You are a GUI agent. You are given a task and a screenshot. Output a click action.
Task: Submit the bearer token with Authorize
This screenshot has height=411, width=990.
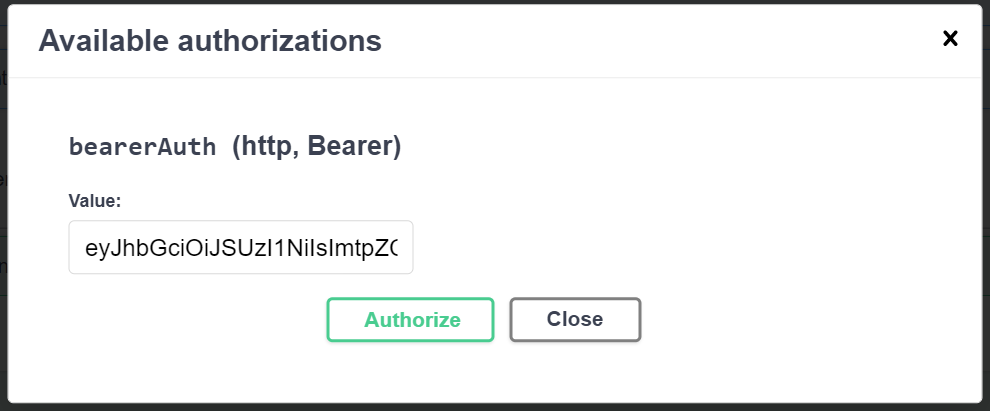(411, 320)
